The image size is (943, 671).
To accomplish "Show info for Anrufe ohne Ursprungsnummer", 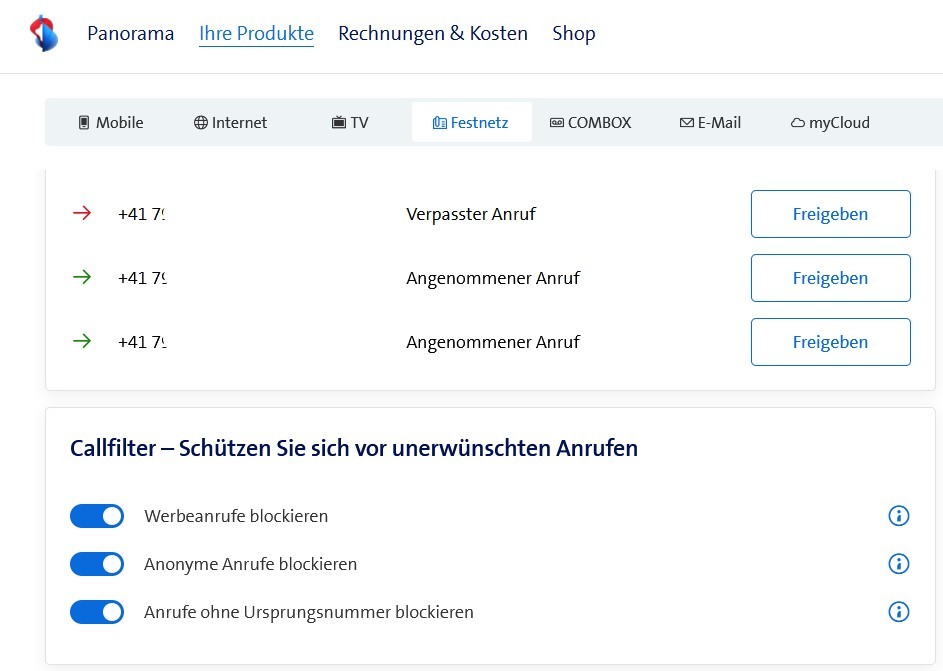I will pos(899,612).
